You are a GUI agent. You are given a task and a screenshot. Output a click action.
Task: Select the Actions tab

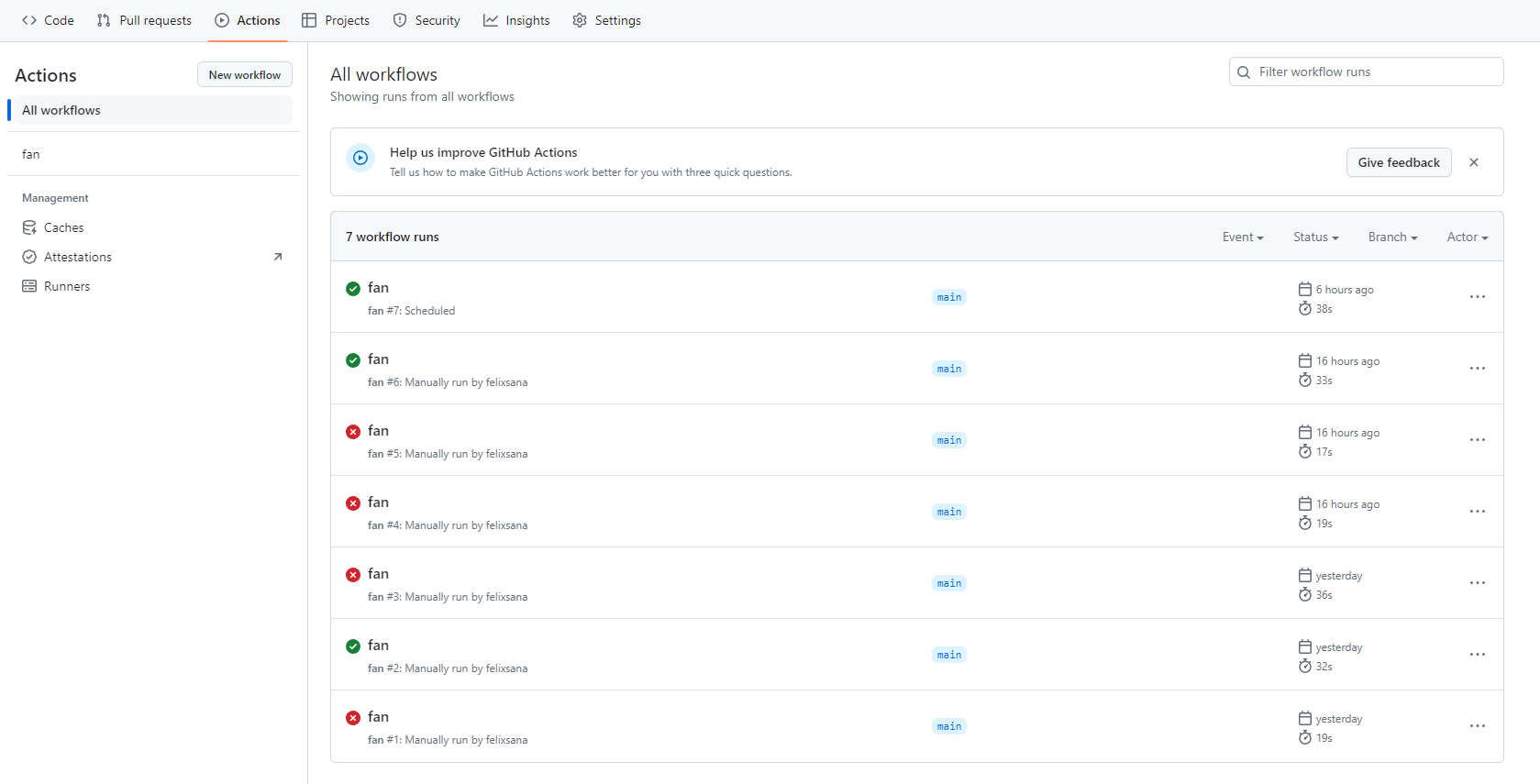248,20
